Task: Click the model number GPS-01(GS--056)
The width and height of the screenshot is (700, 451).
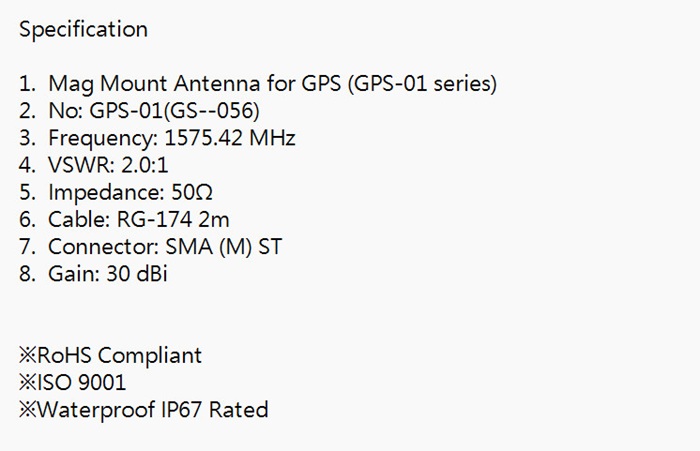Action: click(x=167, y=111)
